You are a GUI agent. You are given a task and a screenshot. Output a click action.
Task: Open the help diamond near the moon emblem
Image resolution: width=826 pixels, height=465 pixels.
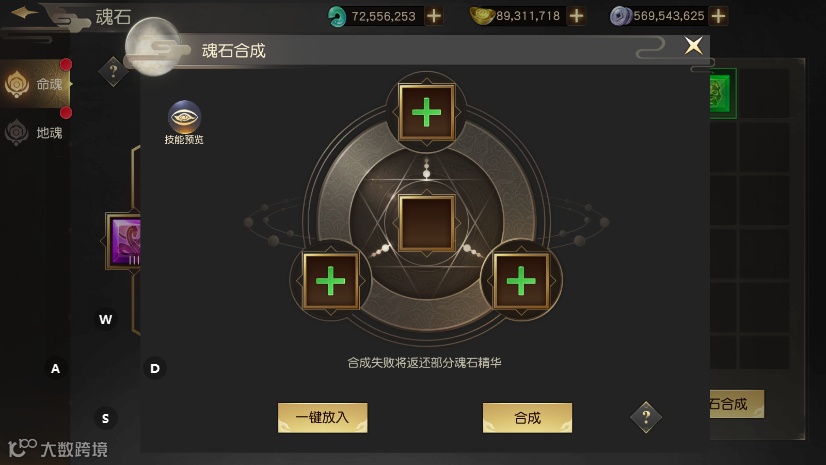[x=113, y=71]
